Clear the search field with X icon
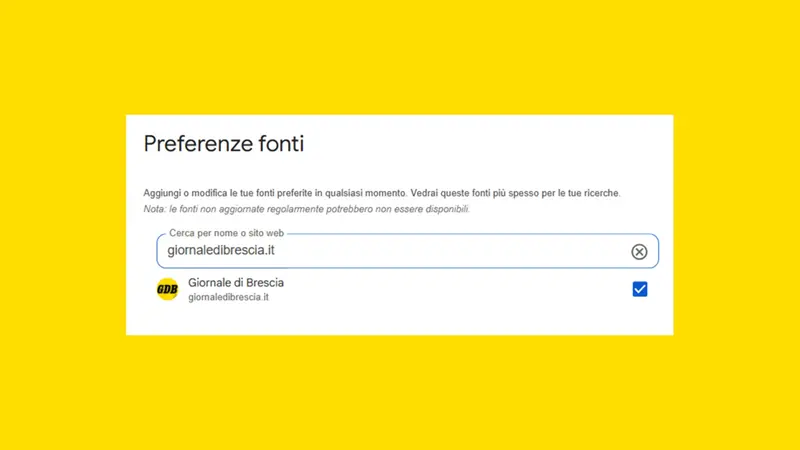This screenshot has width=800, height=450. tap(639, 252)
